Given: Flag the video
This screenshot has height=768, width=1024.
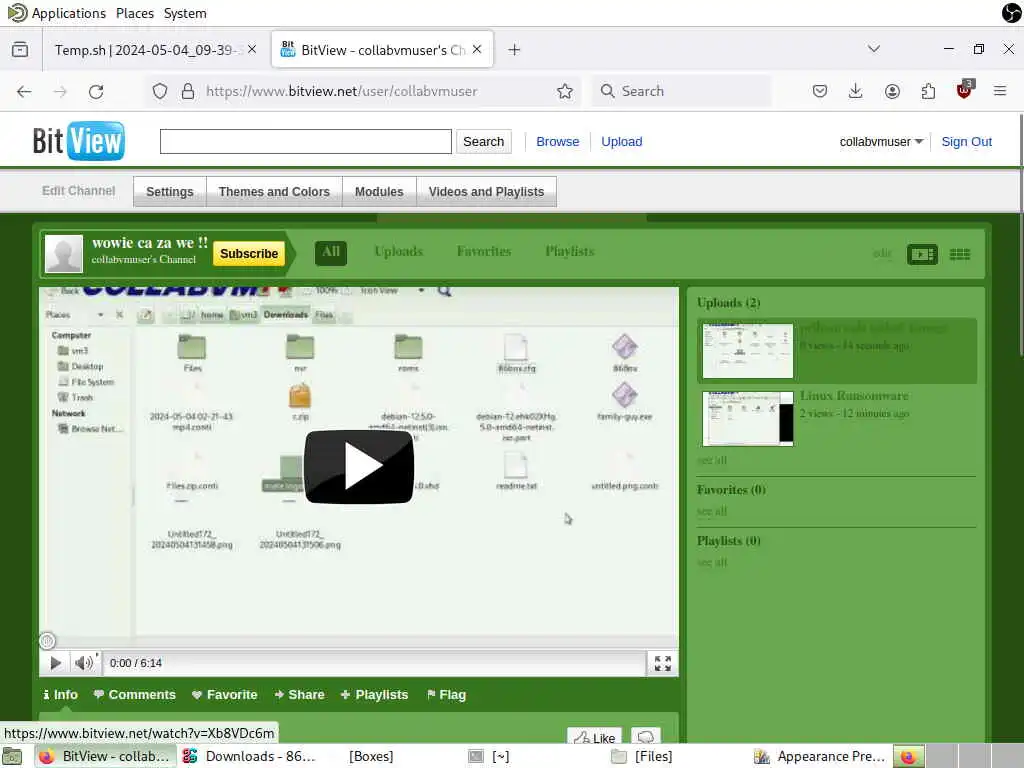Looking at the screenshot, I should click(x=446, y=695).
